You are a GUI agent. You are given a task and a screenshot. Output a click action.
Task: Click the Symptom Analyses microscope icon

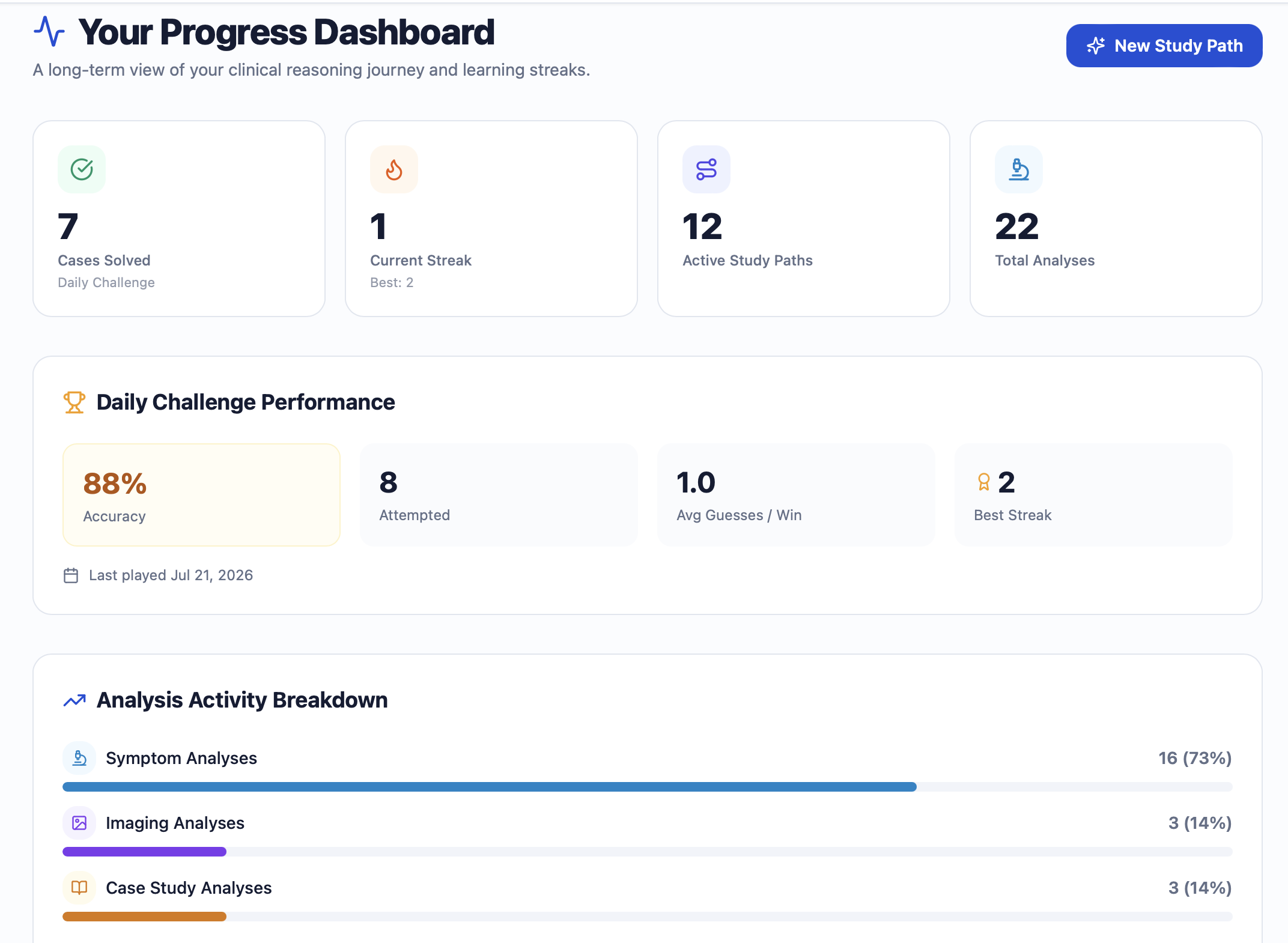[79, 758]
